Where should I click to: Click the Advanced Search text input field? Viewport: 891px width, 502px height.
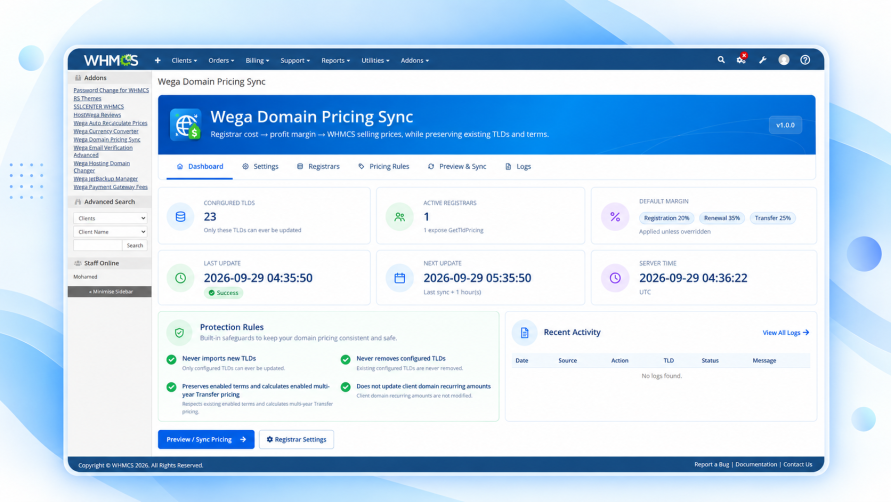click(x=97, y=246)
